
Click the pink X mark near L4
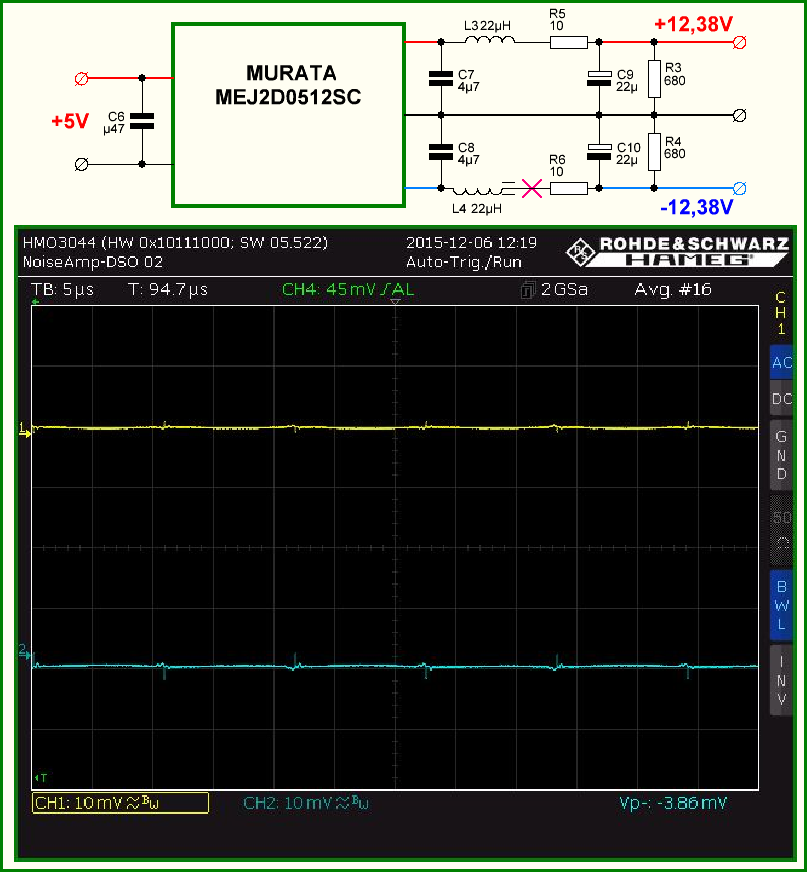[x=532, y=189]
